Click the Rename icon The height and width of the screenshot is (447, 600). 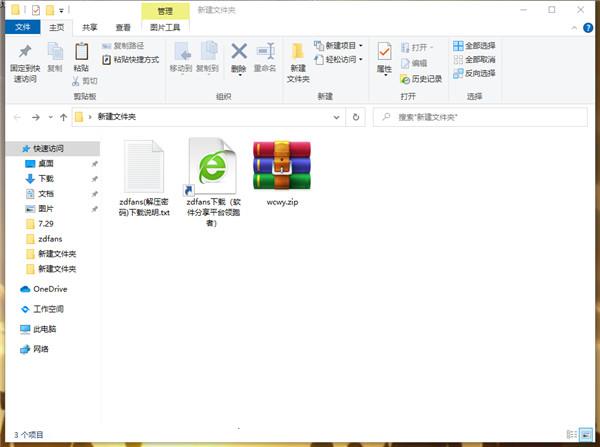click(x=265, y=51)
